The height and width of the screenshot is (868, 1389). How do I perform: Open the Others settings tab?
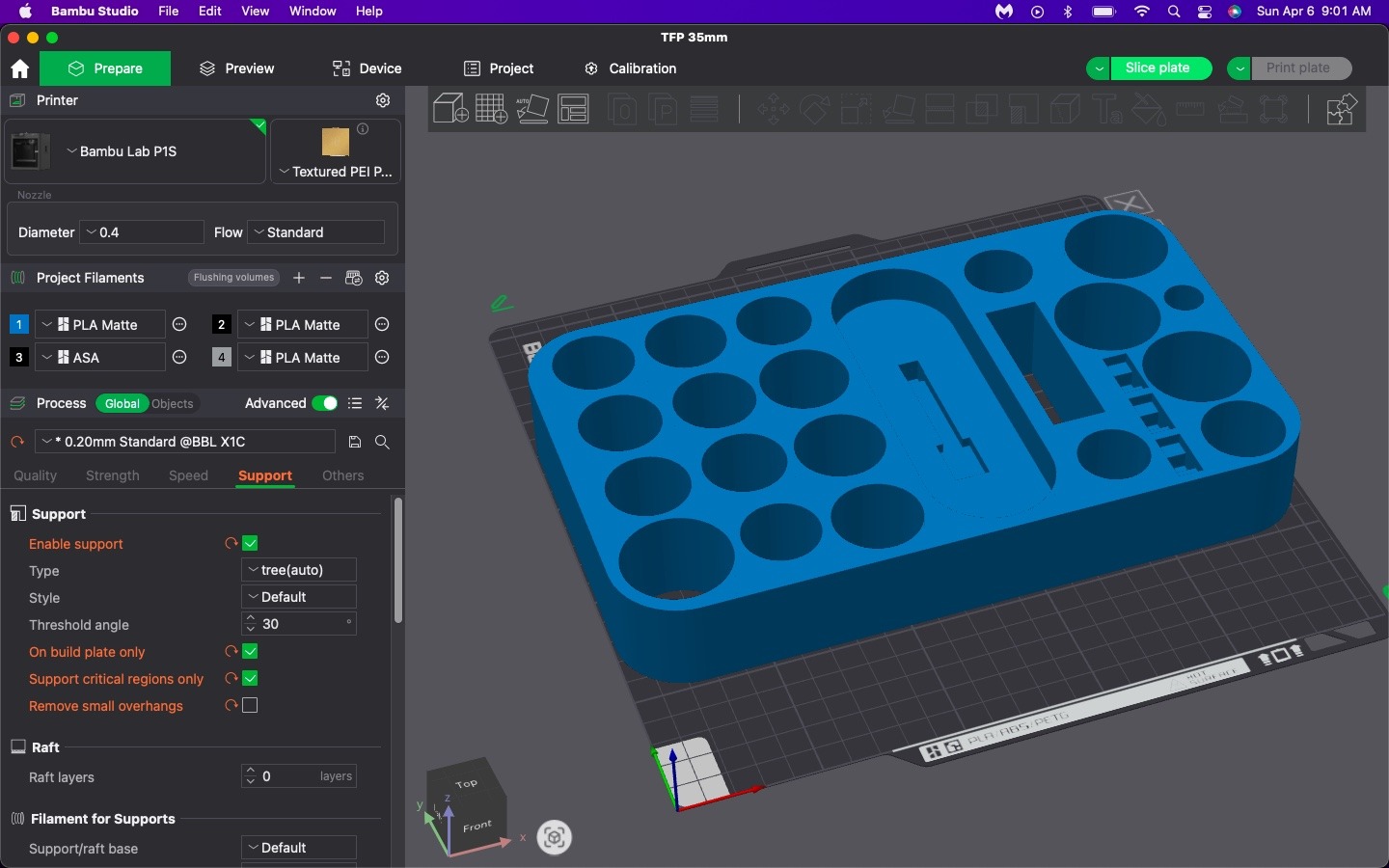[x=343, y=476]
